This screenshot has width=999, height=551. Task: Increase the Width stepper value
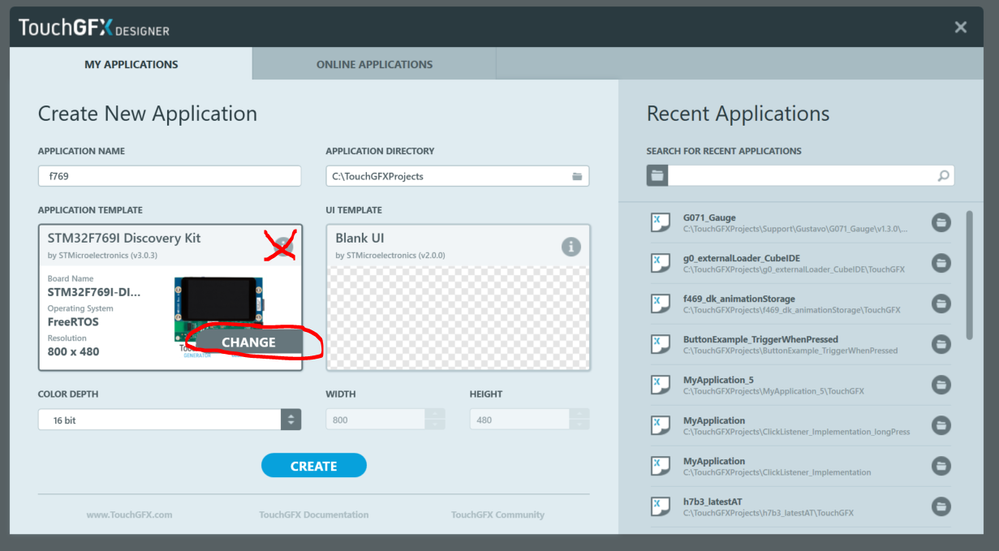tap(435, 414)
